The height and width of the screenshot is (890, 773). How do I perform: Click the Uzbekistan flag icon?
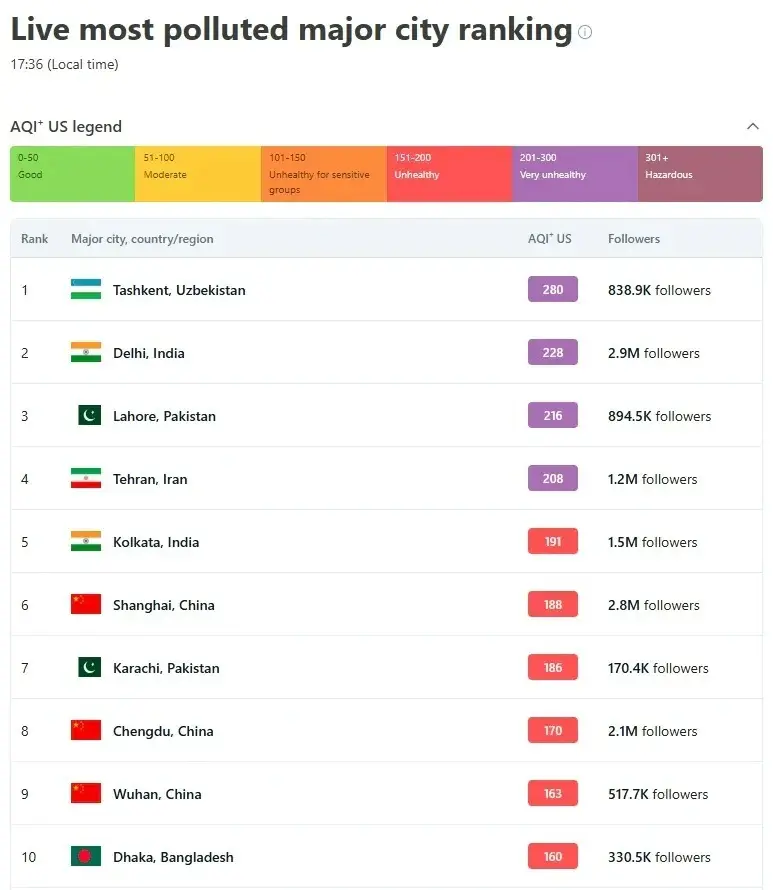[86, 290]
